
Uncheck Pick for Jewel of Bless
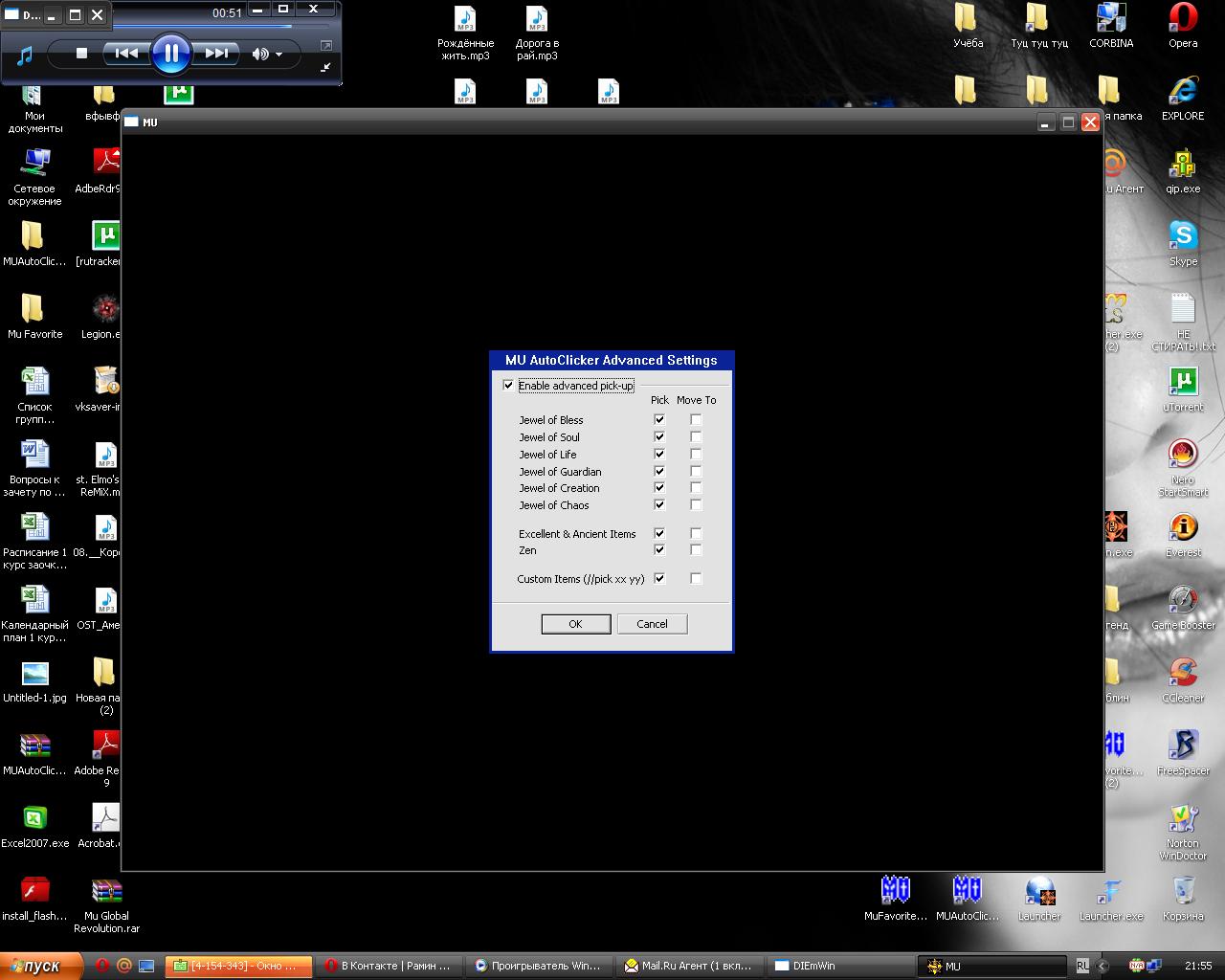659,419
